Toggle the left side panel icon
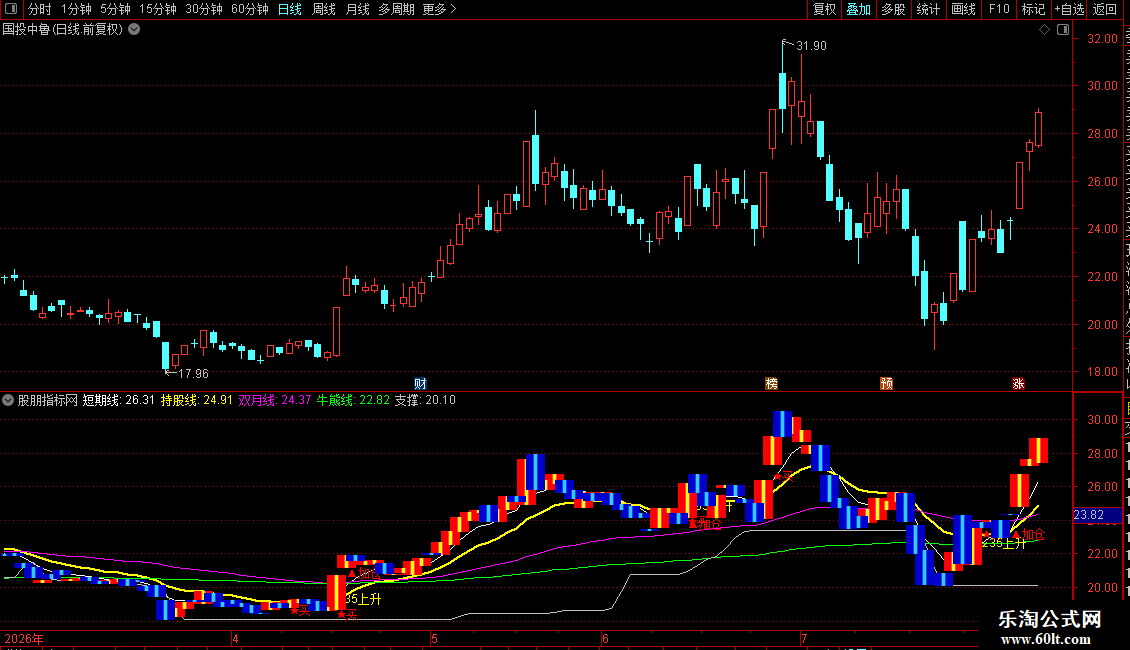1130x650 pixels. (11, 9)
